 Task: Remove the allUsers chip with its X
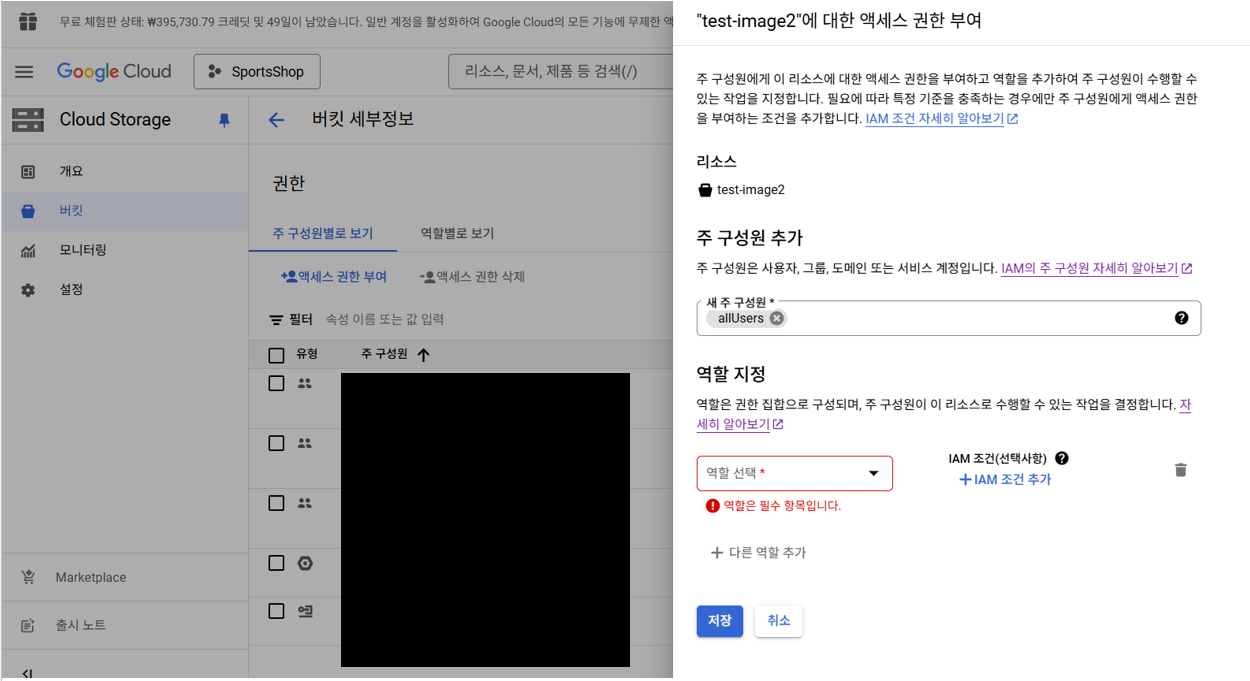pyautogui.click(x=777, y=318)
